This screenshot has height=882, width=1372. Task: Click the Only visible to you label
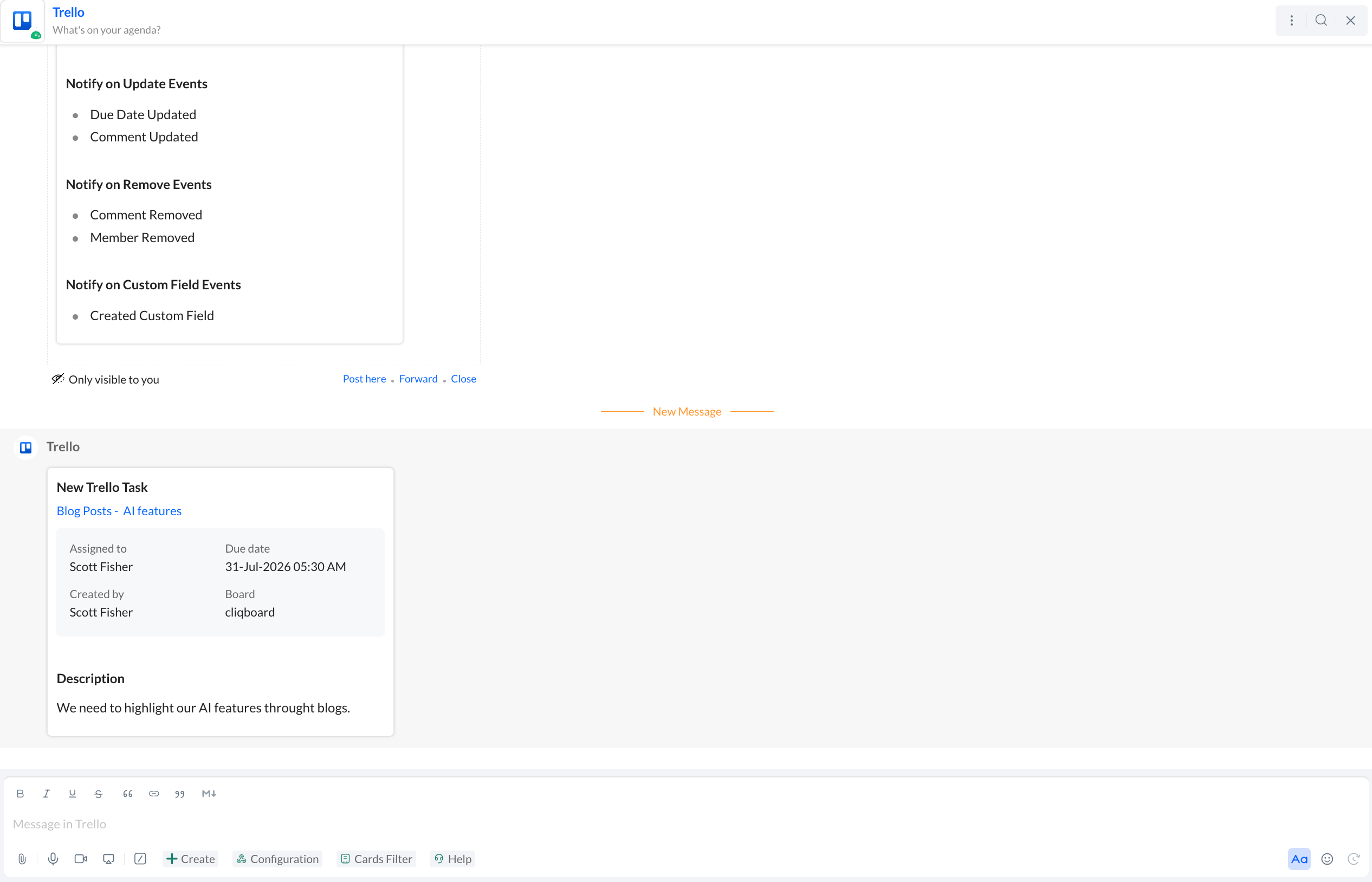tap(114, 380)
